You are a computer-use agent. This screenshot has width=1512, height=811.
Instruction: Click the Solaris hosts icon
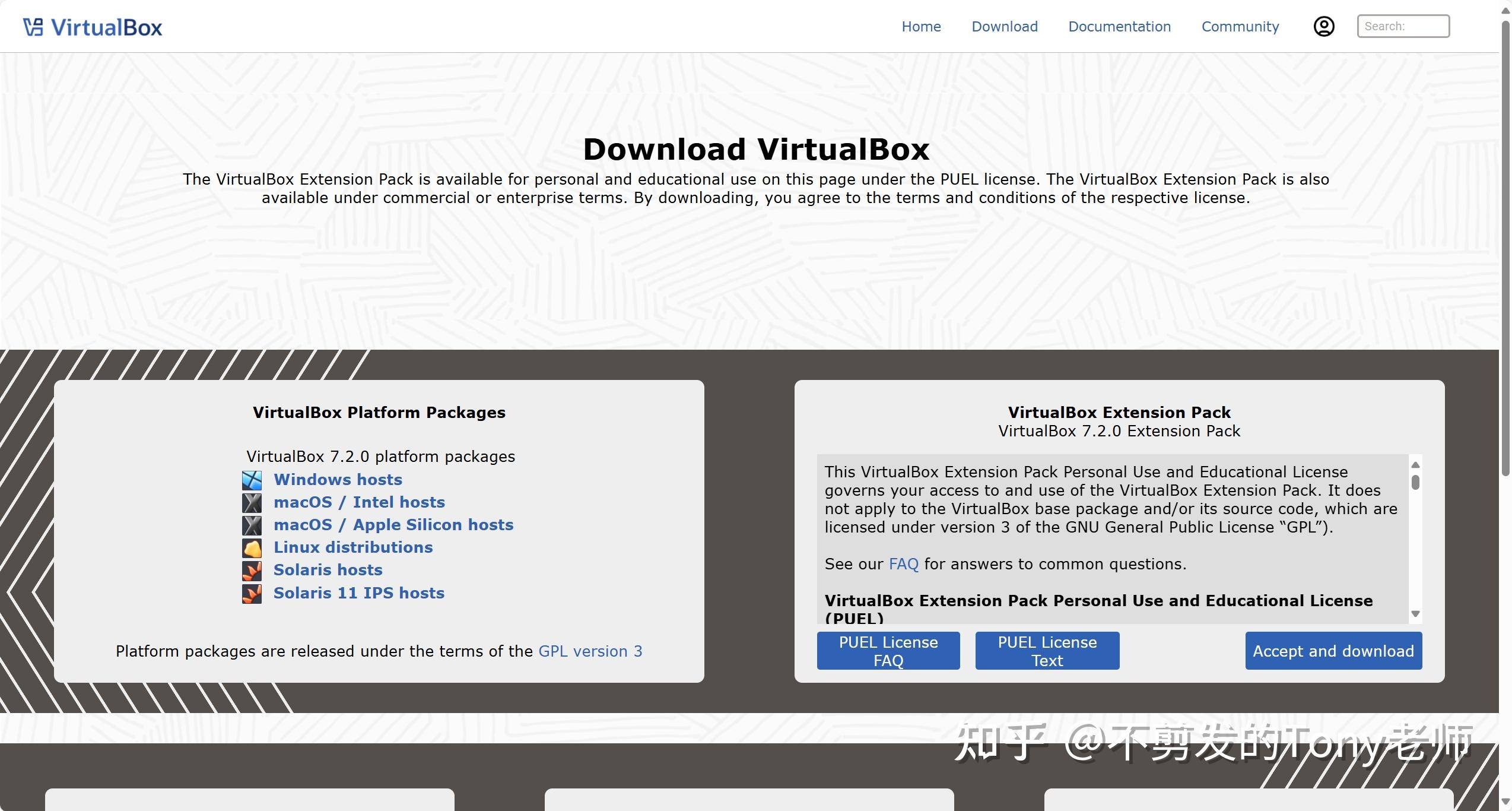coord(252,571)
